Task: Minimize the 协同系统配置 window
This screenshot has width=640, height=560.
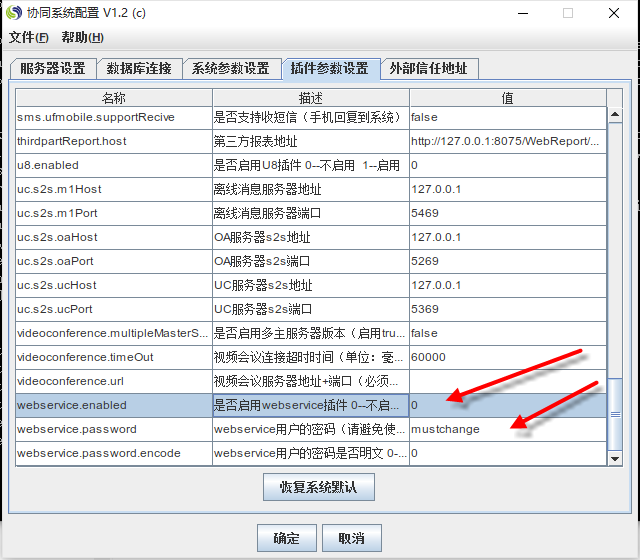Action: click(523, 13)
